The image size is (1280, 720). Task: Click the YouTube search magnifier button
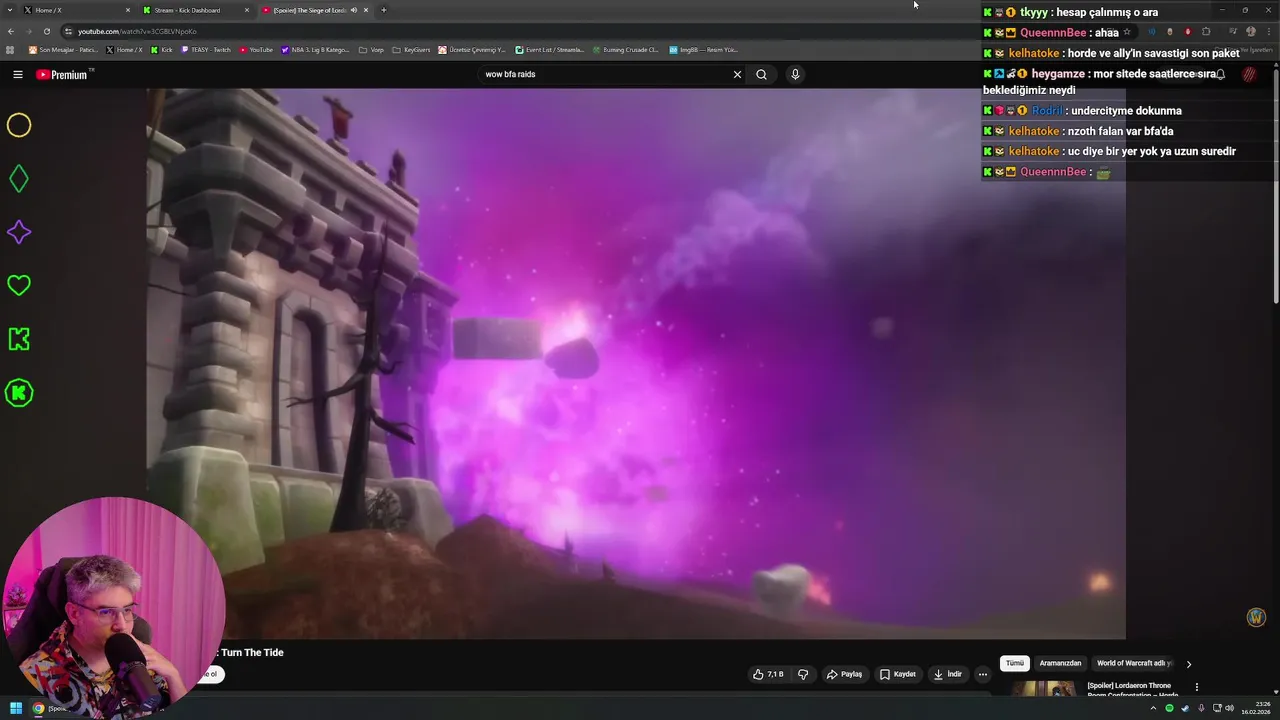pyautogui.click(x=761, y=74)
